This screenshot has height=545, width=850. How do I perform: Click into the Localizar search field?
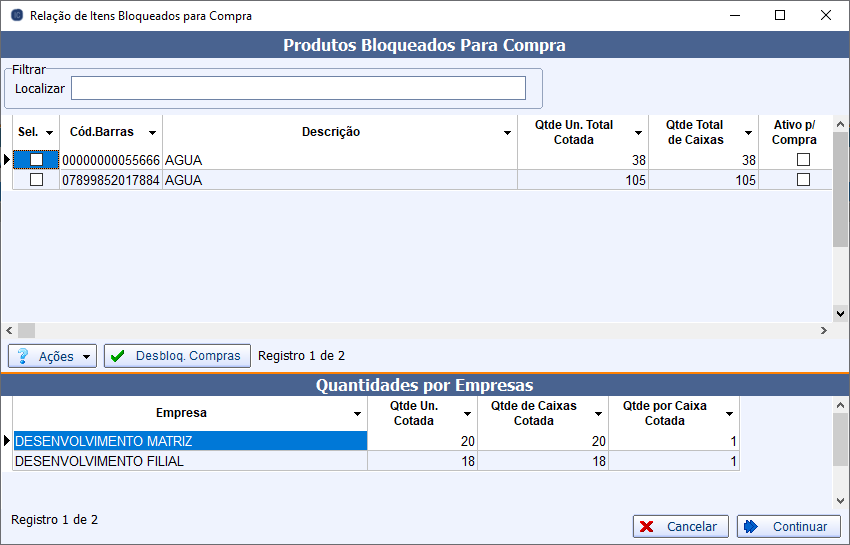[x=298, y=89]
